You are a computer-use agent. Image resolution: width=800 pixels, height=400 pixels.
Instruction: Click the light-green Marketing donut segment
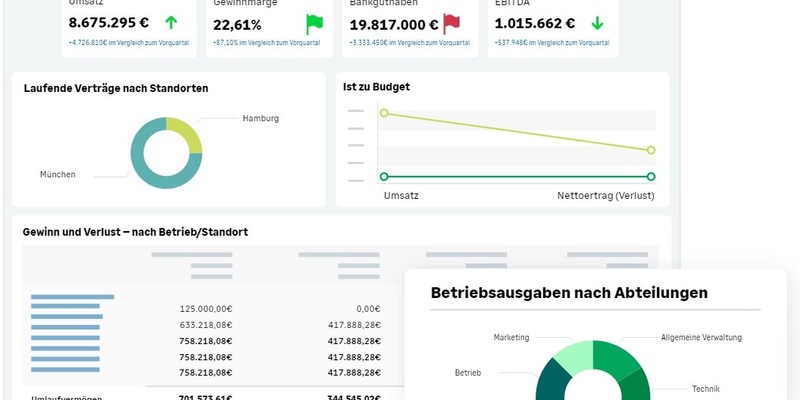[x=574, y=356]
